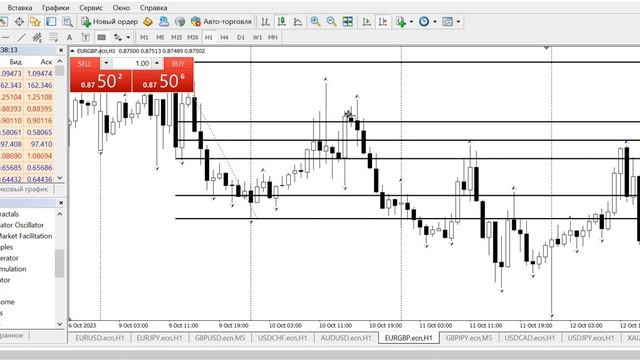
Task: Click the Новый ордер button
Action: point(109,22)
